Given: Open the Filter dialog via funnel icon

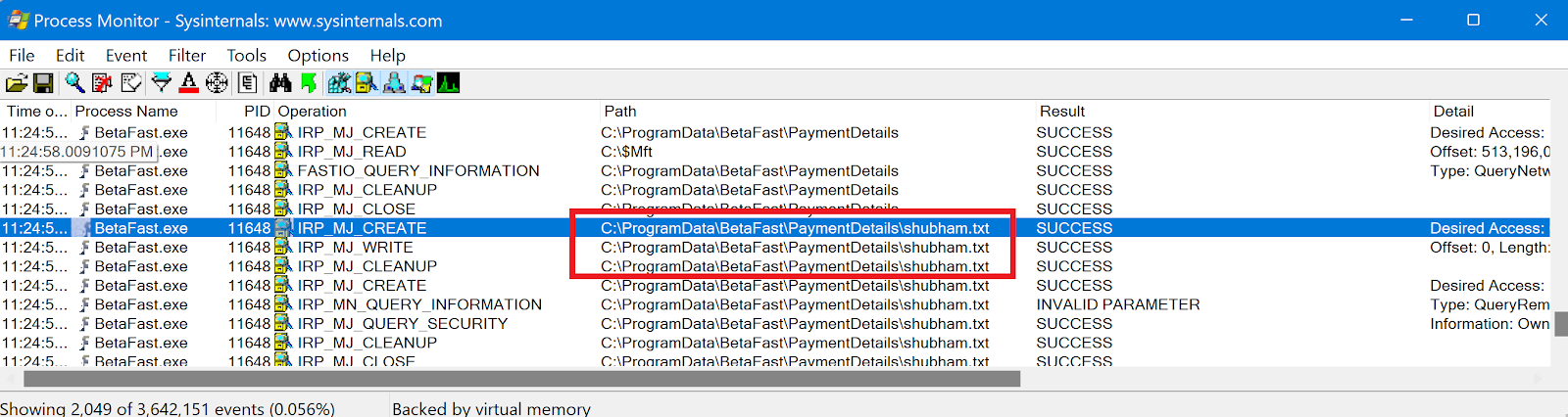Looking at the screenshot, I should coord(162,83).
